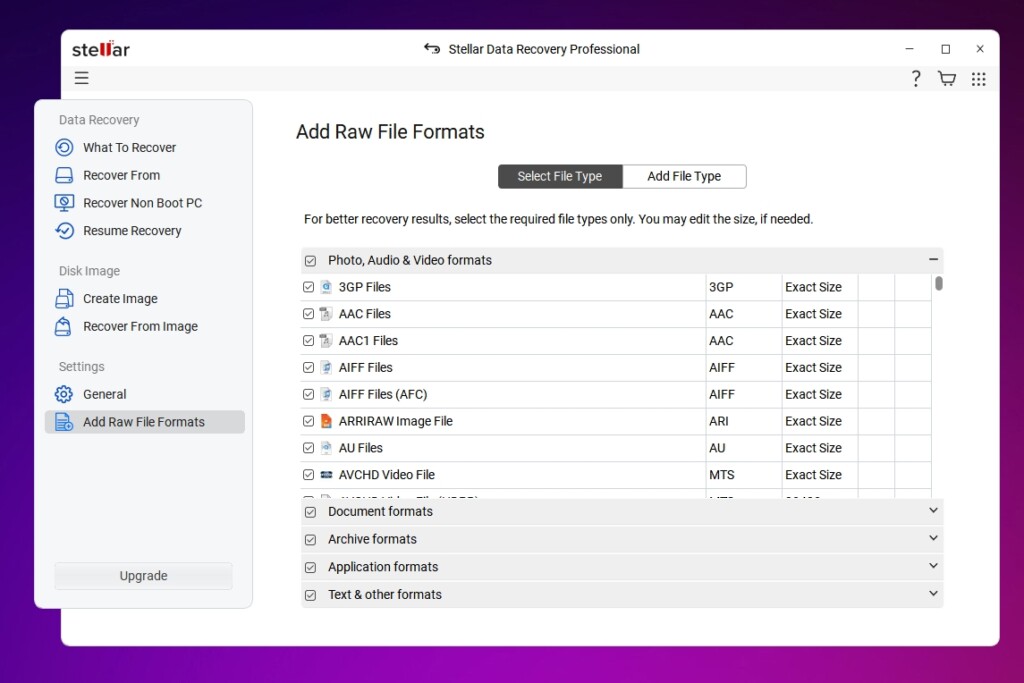Open the shopping cart buy icon
Screen dimensions: 1024x683
(x=946, y=79)
